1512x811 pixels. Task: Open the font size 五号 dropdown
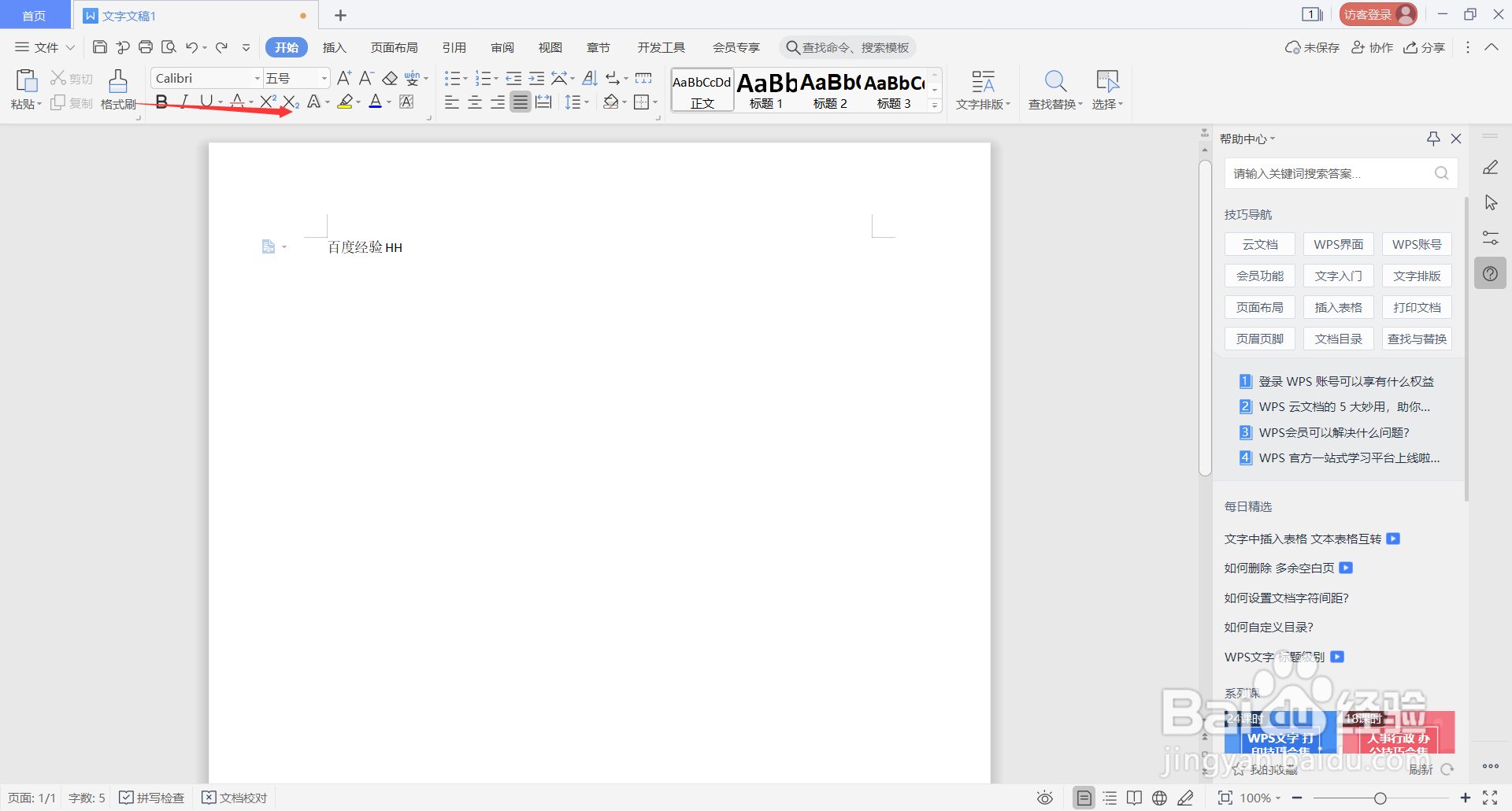[x=324, y=78]
